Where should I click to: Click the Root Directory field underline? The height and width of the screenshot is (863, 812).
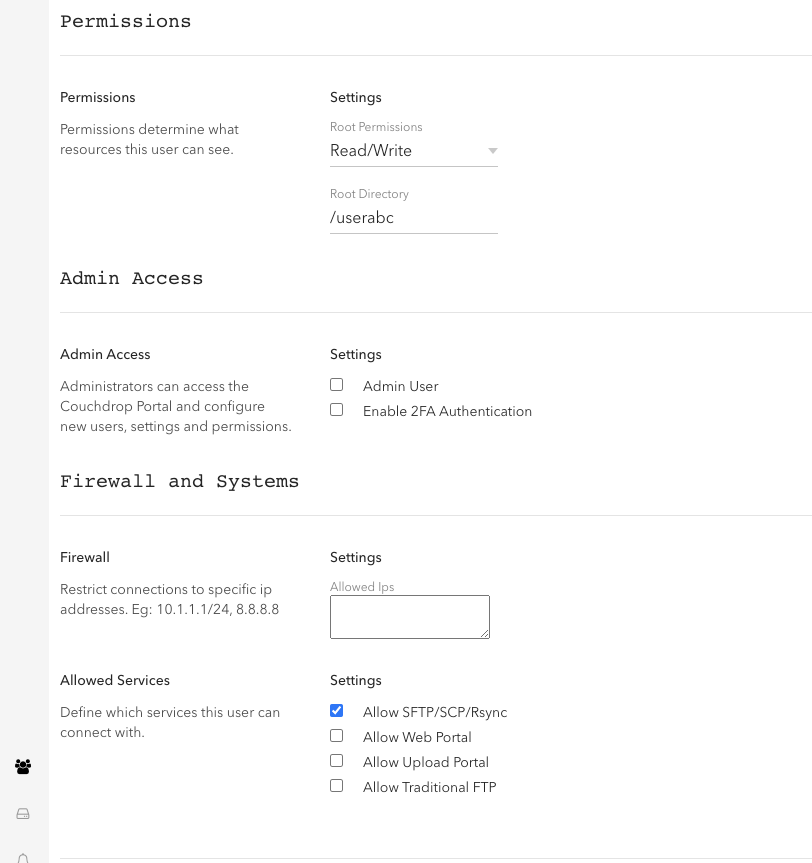(414, 231)
